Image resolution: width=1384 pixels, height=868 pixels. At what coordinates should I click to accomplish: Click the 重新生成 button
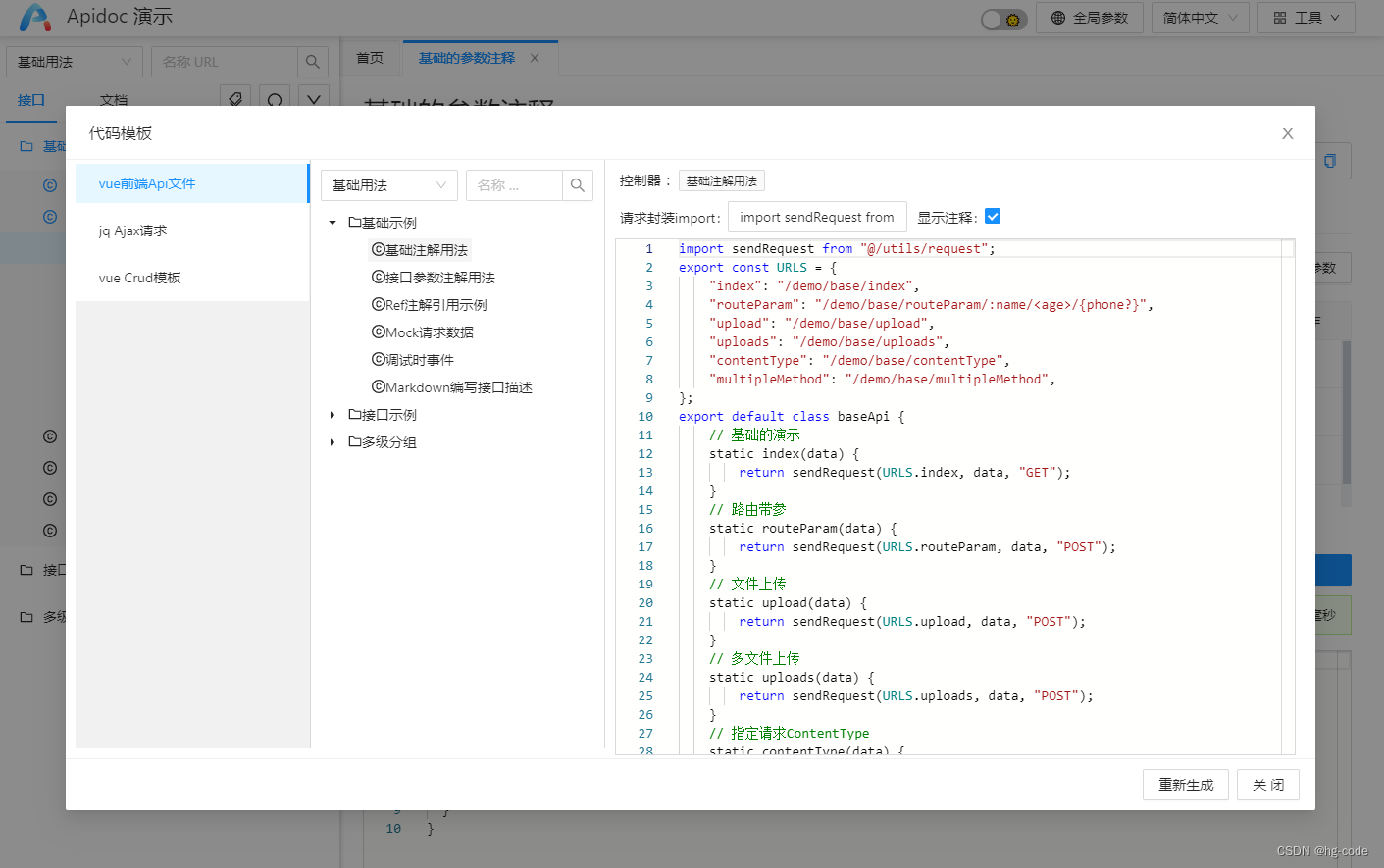pyautogui.click(x=1186, y=785)
